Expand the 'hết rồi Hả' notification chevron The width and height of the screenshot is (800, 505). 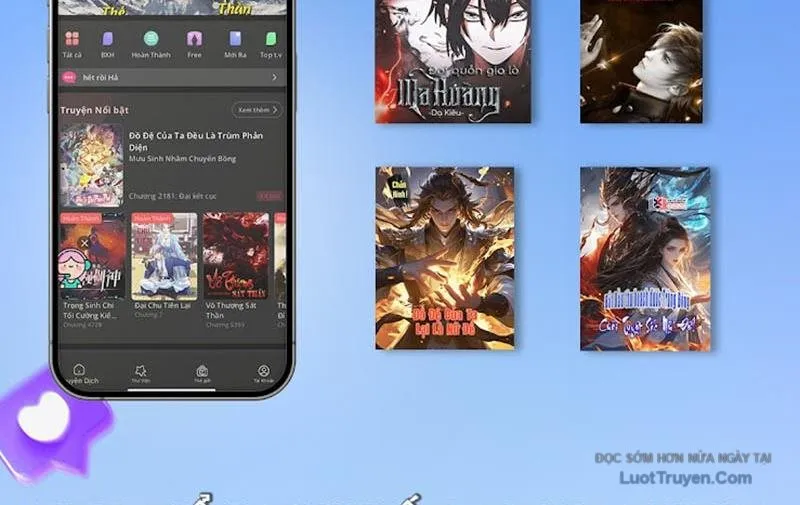[x=274, y=77]
